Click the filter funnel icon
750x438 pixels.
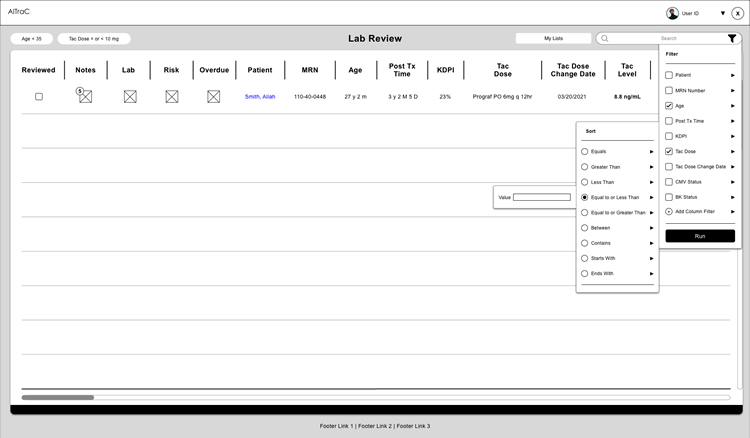point(732,38)
